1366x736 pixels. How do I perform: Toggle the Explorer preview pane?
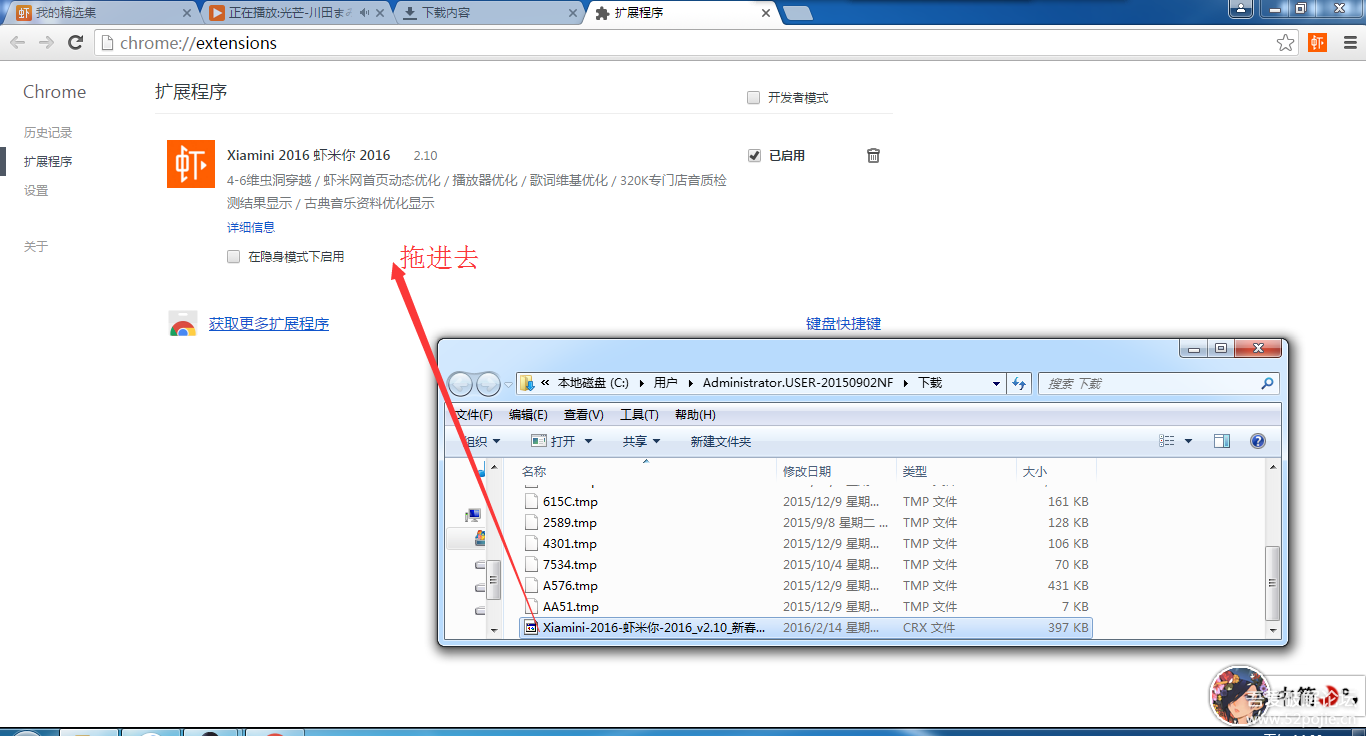1221,441
